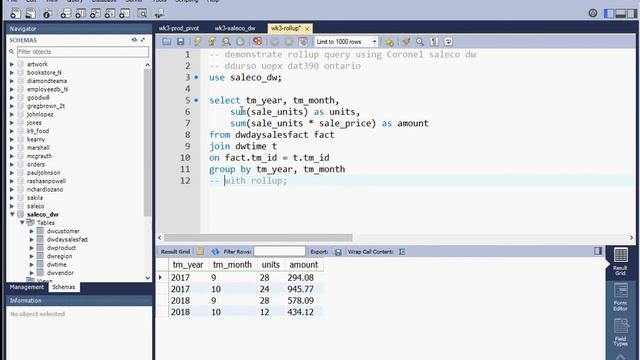Execute statement under the cursor
Image resolution: width=640 pixels, height=360 pixels.
pos(212,42)
